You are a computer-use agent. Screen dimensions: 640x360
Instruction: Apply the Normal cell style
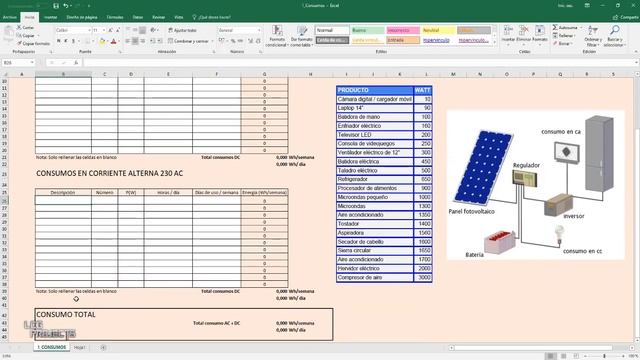[x=332, y=30]
